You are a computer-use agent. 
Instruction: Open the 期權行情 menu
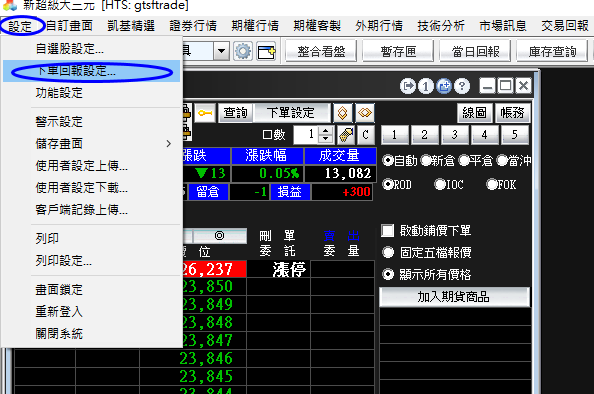[x=255, y=26]
